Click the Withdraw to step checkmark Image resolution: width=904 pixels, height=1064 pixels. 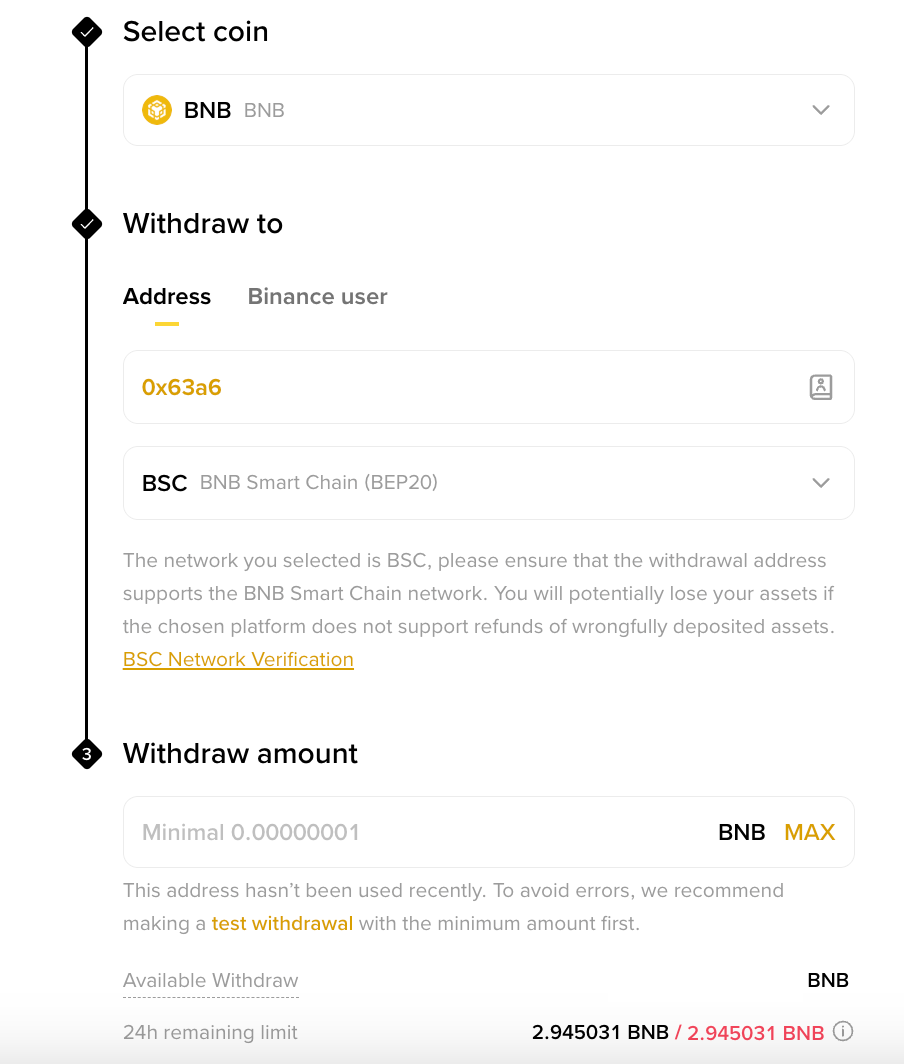pyautogui.click(x=87, y=224)
